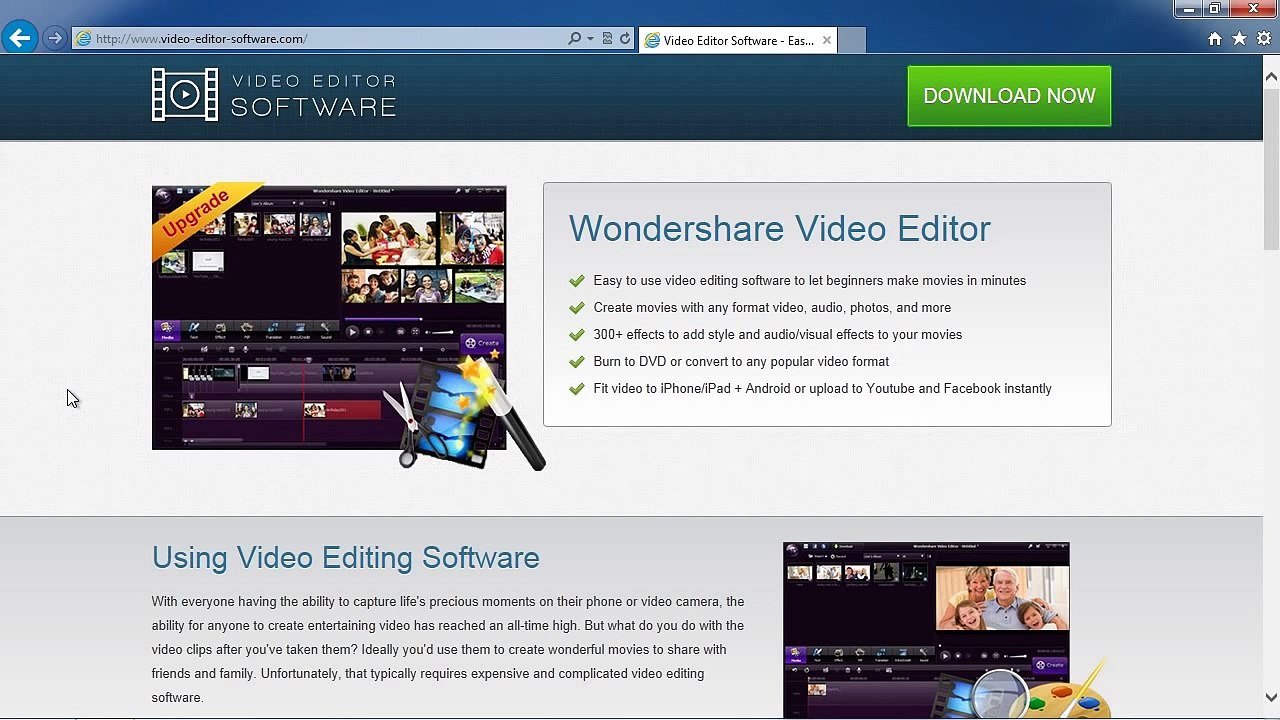Click the Refresh page icon
Image resolution: width=1280 pixels, height=720 pixels.
[625, 39]
